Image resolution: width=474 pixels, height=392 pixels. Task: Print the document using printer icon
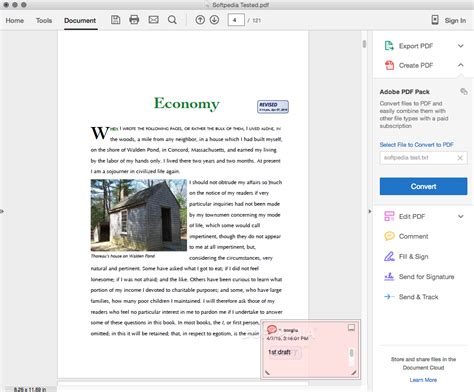[x=134, y=20]
